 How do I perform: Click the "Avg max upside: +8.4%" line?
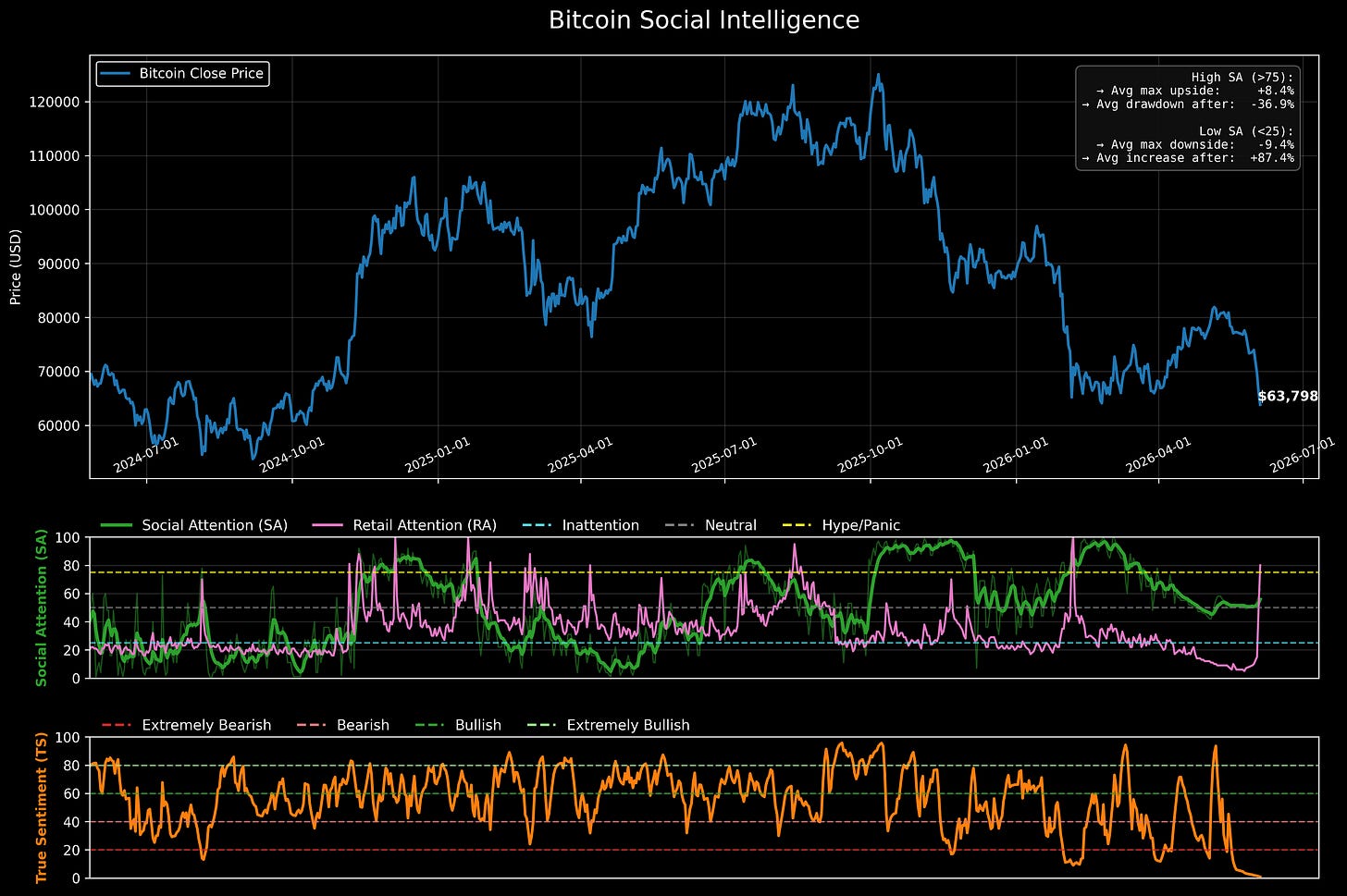click(1194, 91)
